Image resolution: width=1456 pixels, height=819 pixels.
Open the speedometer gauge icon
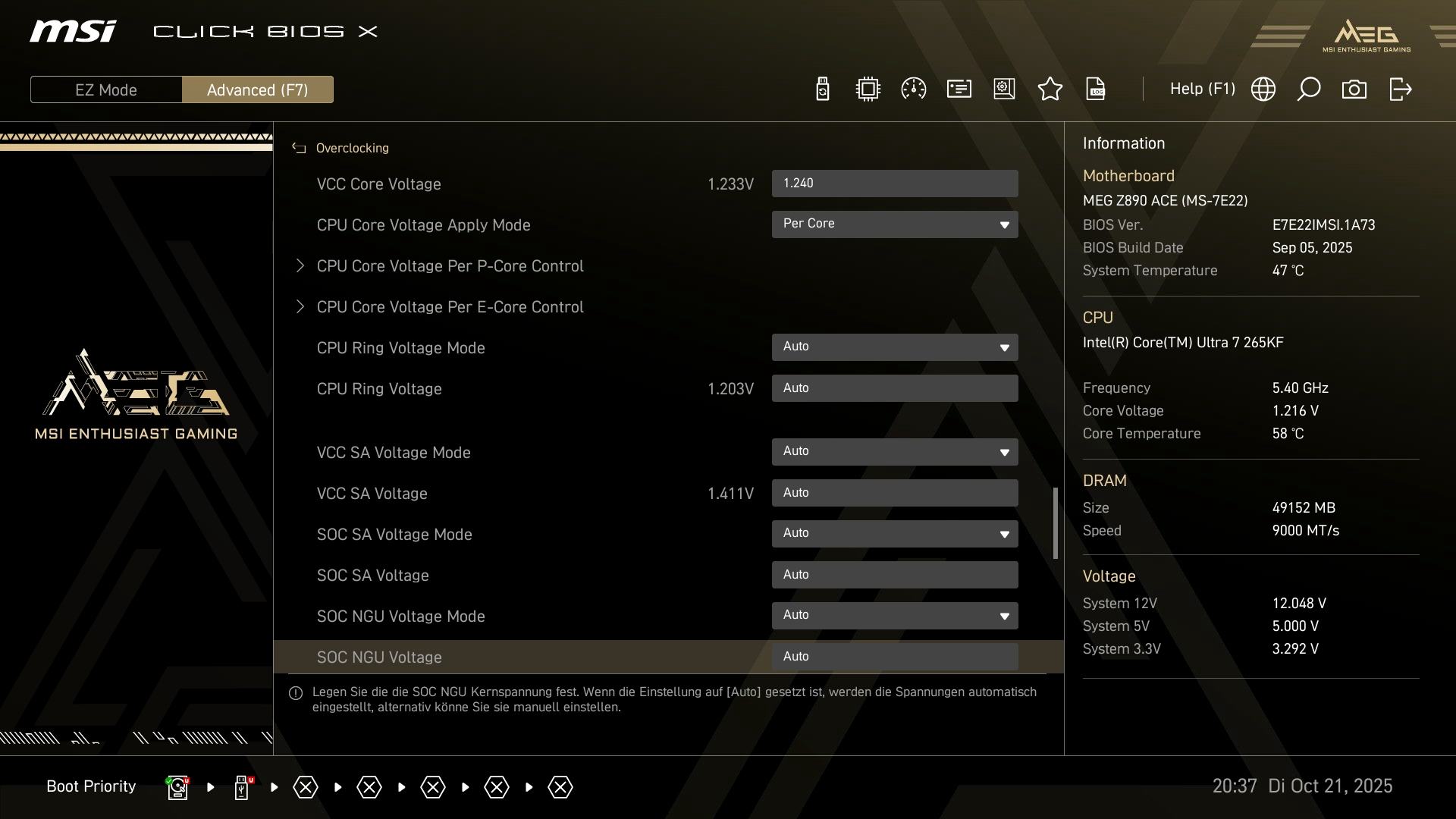tap(913, 89)
